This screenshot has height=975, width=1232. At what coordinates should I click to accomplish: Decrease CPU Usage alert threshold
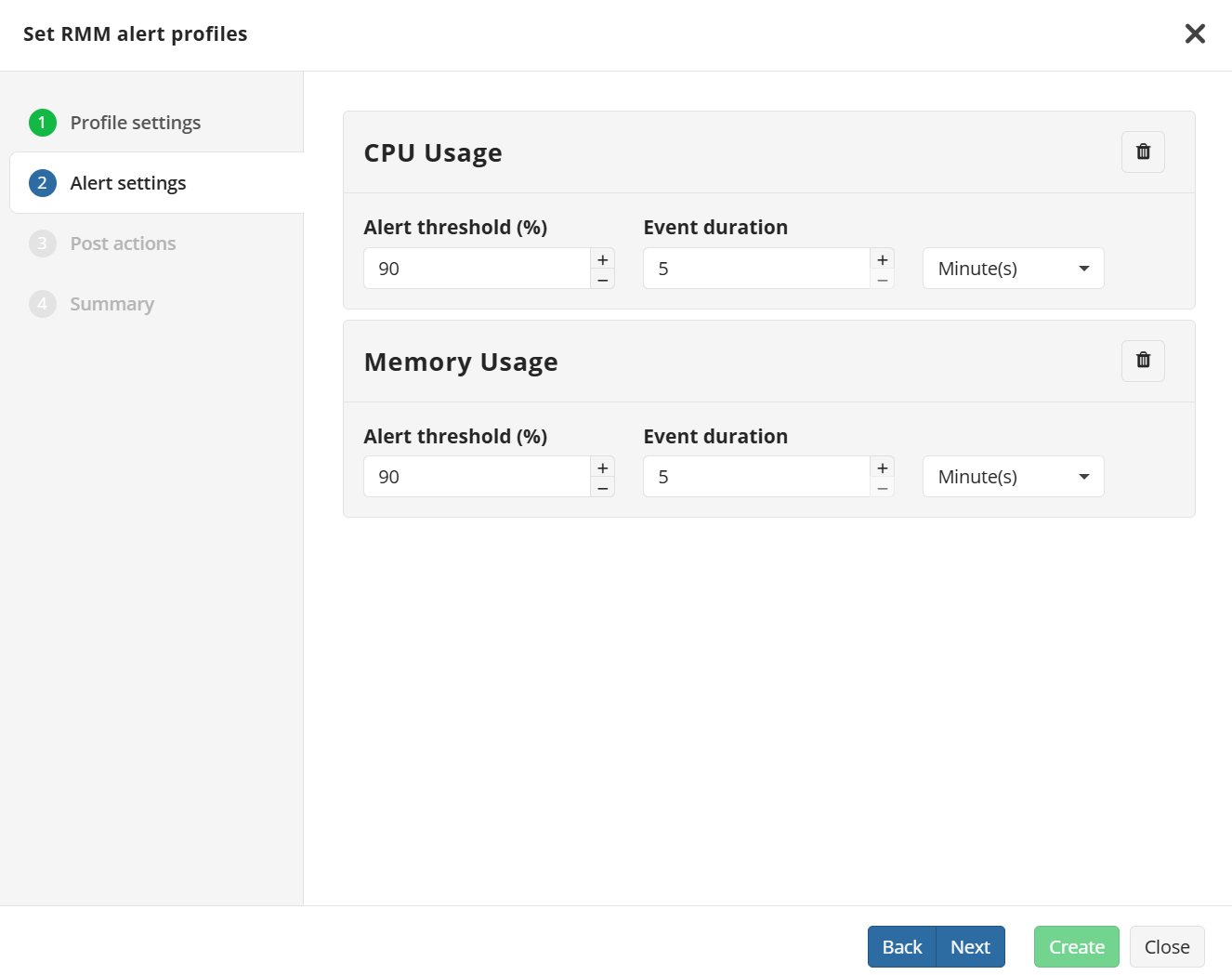[603, 280]
